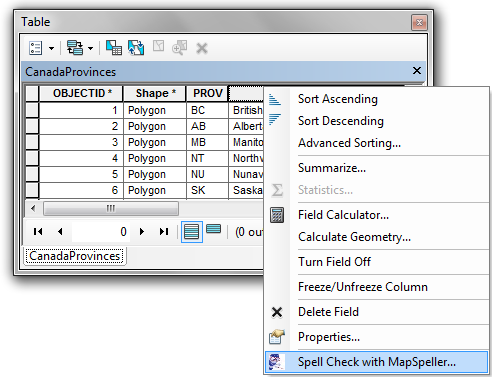Jump to the last record
This screenshot has width=492, height=377.
coord(164,232)
